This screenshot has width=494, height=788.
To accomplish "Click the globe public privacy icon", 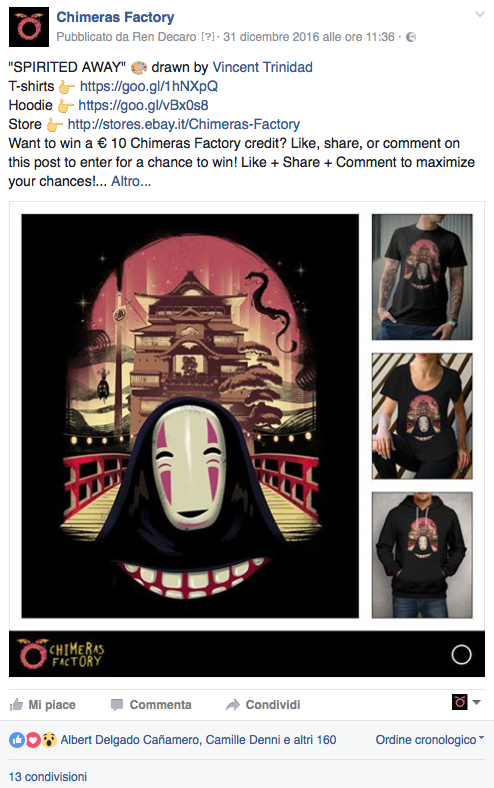I will click(x=411, y=37).
